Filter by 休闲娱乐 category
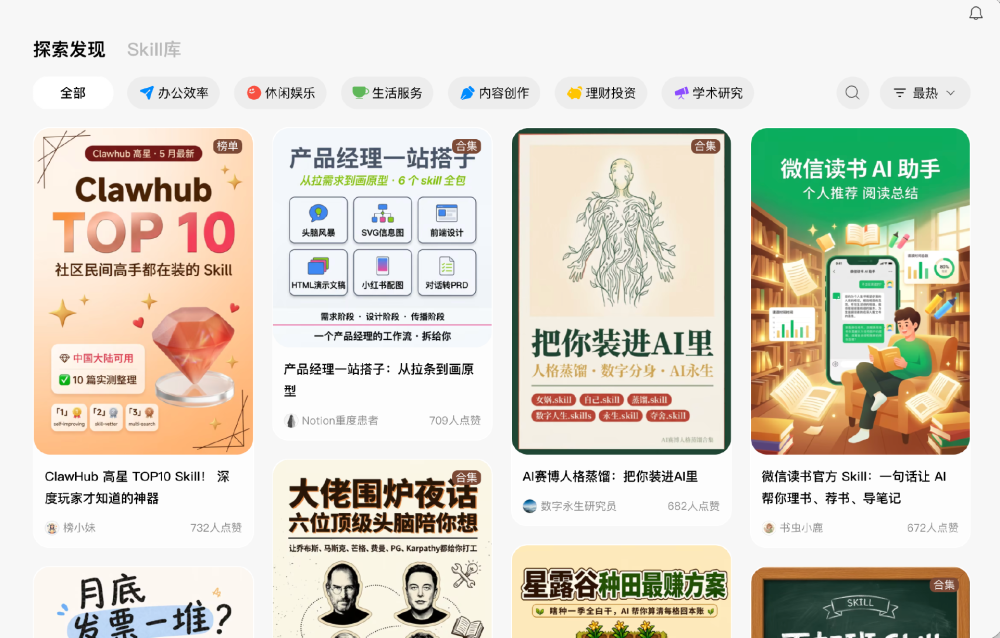 coord(281,93)
